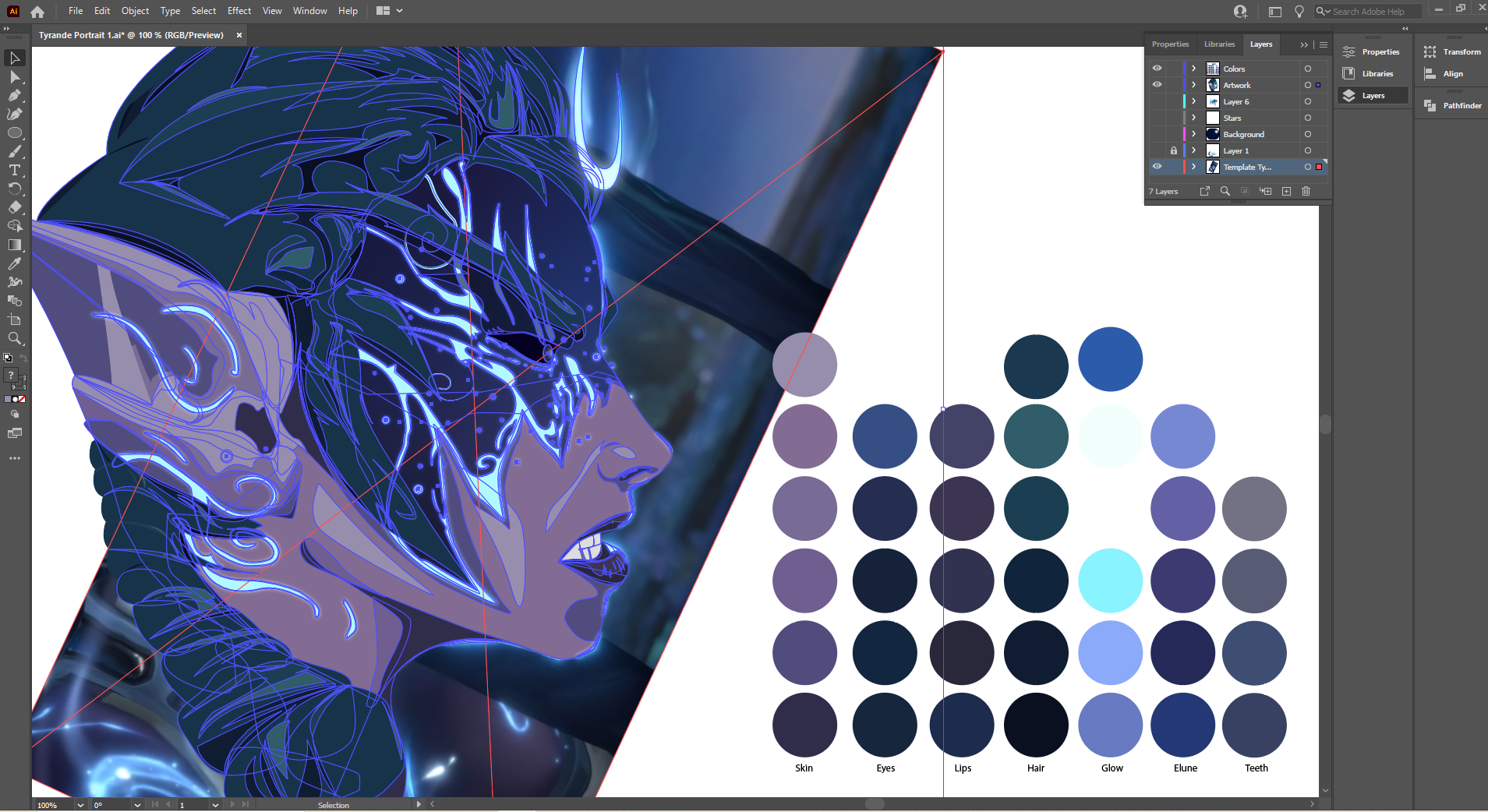Viewport: 1488px width, 812px height.
Task: Show Layer 6 via visibility box
Action: pyautogui.click(x=1157, y=101)
